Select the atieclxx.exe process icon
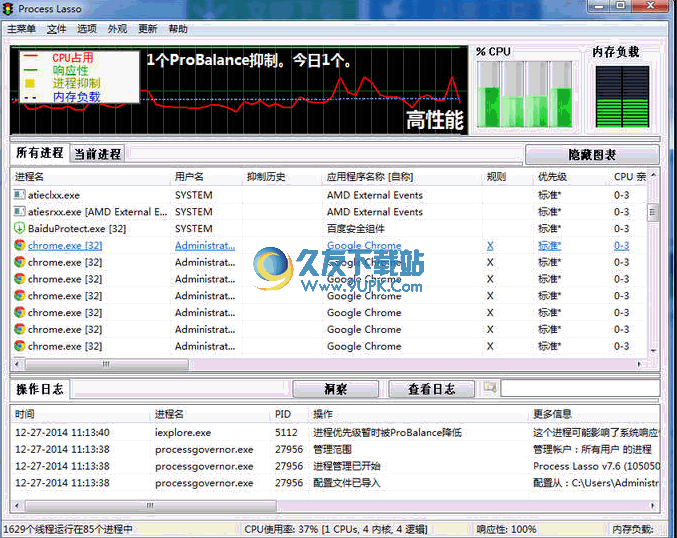The height and width of the screenshot is (538, 677). point(19,195)
